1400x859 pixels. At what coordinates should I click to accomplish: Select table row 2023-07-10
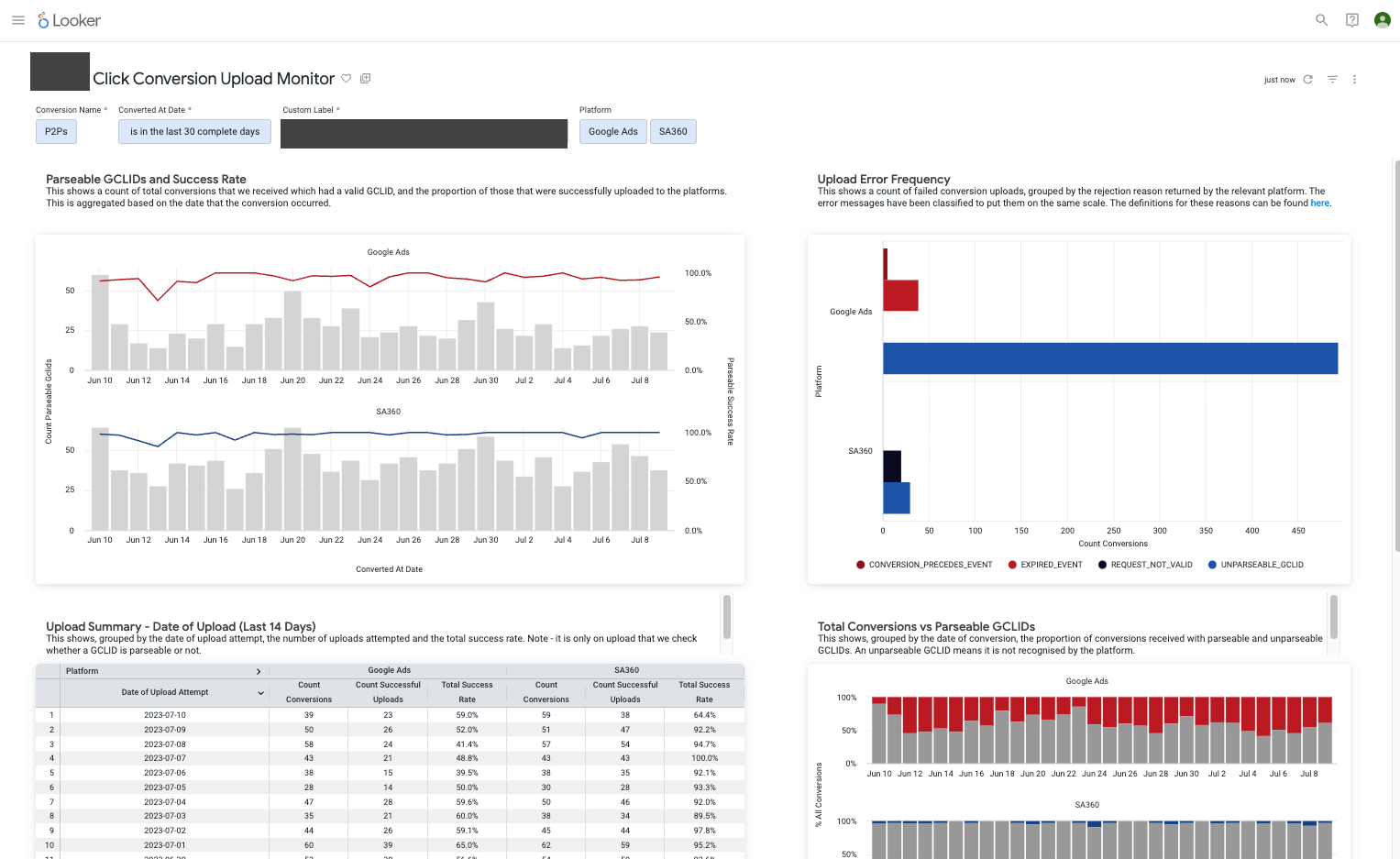coord(390,715)
